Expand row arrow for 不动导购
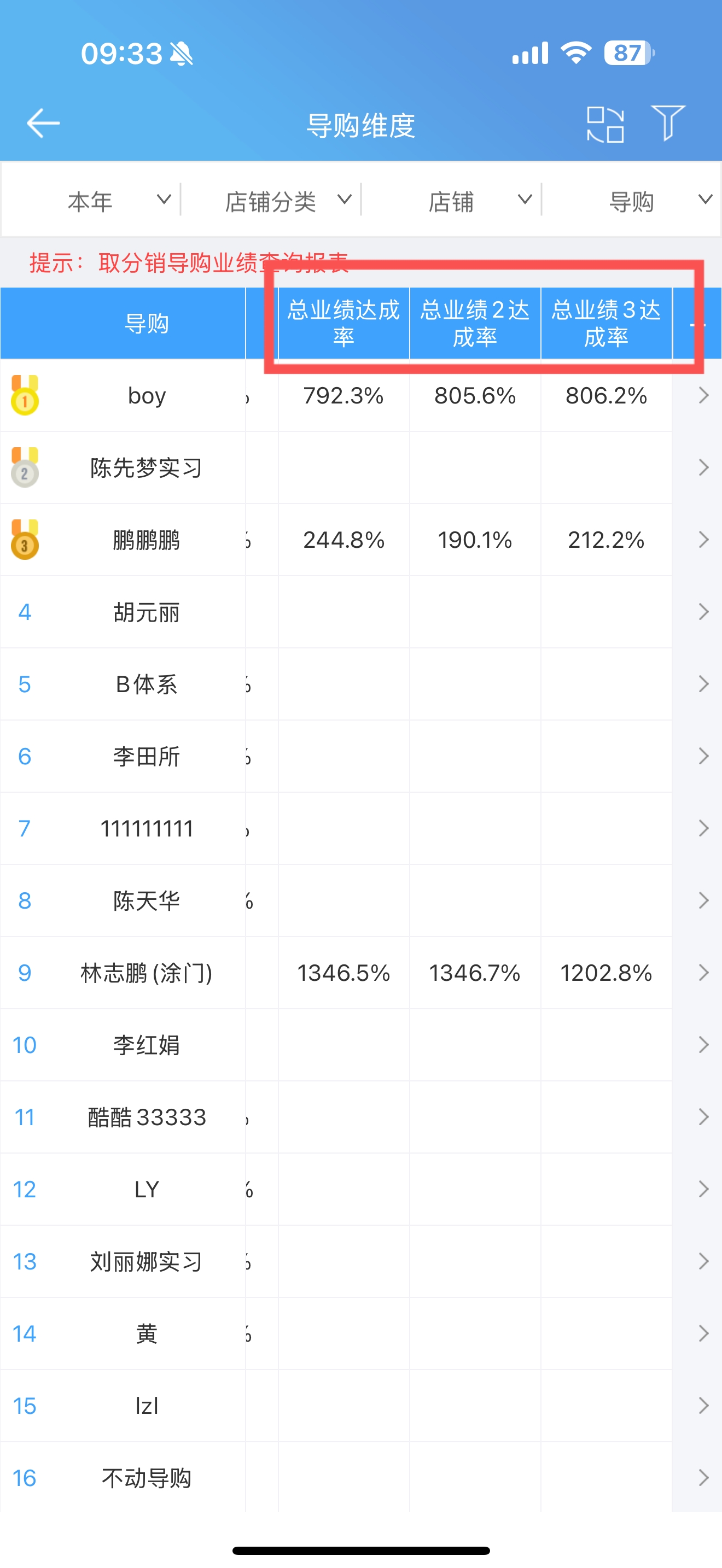This screenshot has height=1568, width=722. pos(703,1478)
